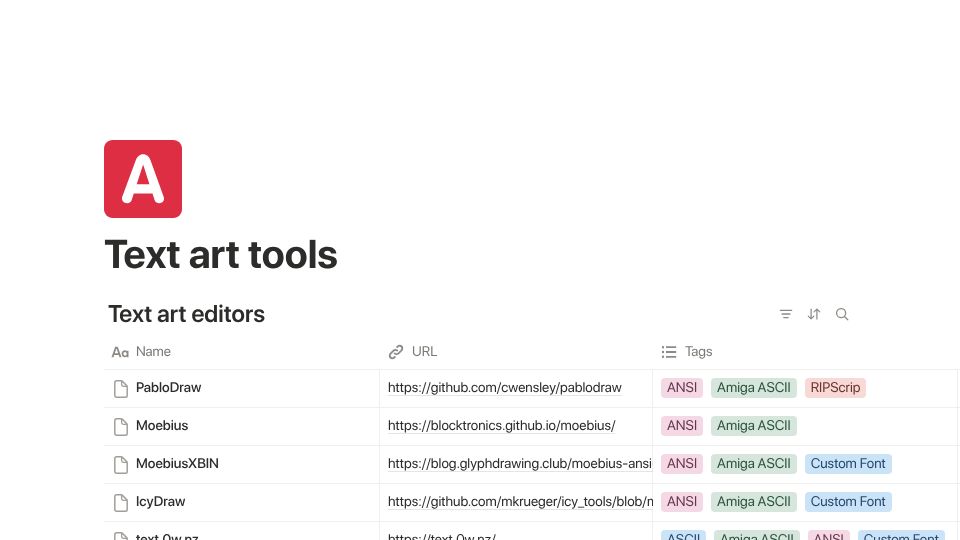Click Amiga ASCII tag in IcyDraw row

[754, 501]
